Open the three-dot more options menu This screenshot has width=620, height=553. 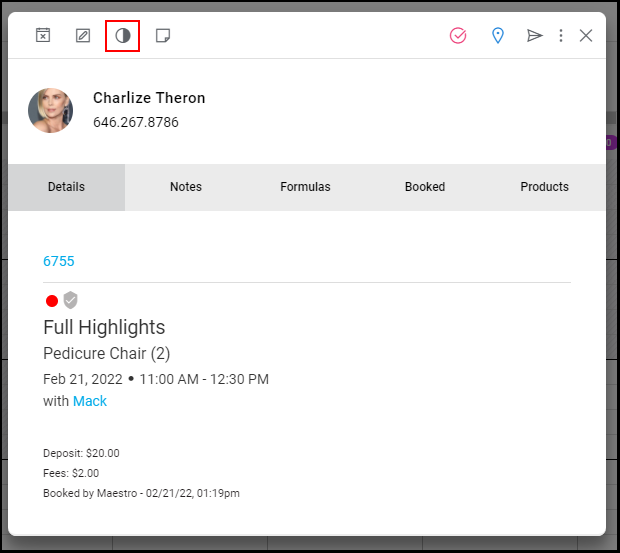(561, 36)
